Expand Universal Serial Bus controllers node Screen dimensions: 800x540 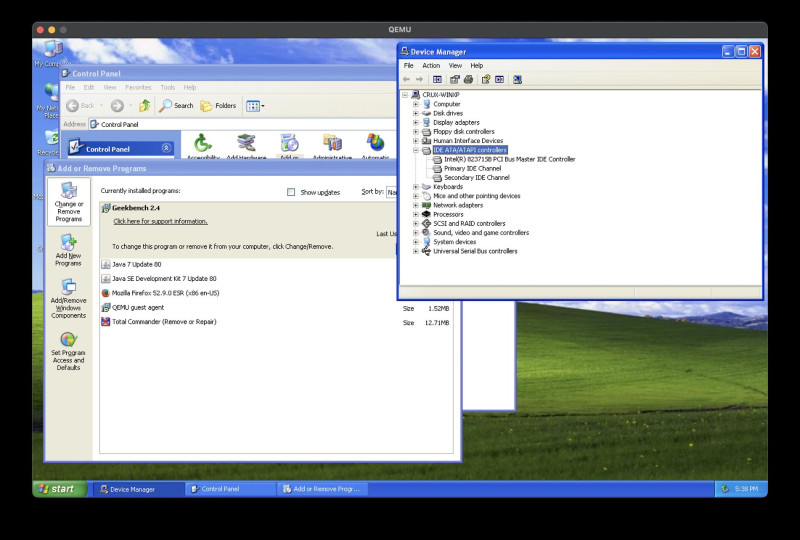[x=415, y=251]
